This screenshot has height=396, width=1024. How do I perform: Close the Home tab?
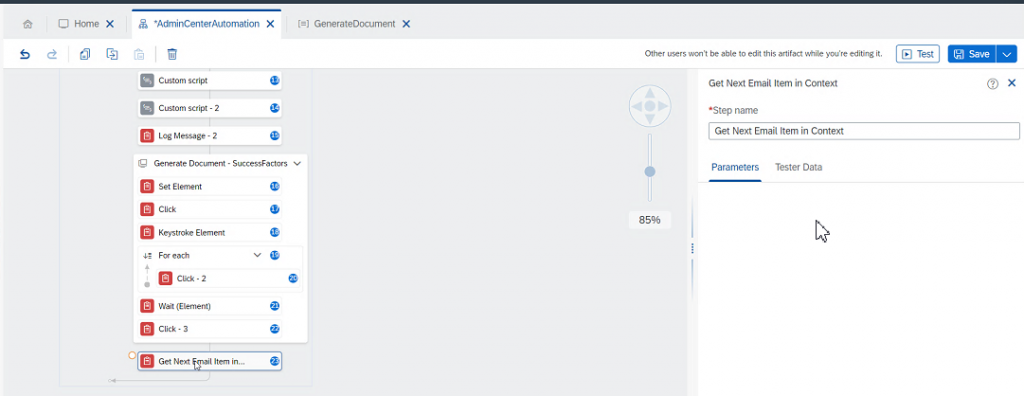point(110,24)
